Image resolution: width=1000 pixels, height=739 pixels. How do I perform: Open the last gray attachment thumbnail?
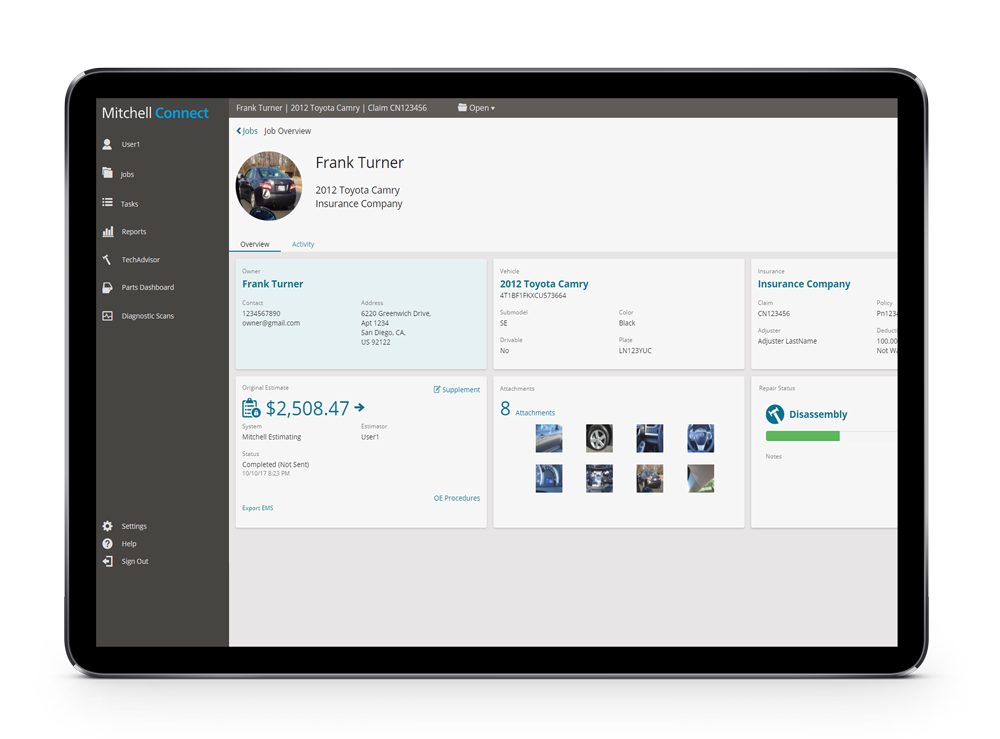point(700,478)
